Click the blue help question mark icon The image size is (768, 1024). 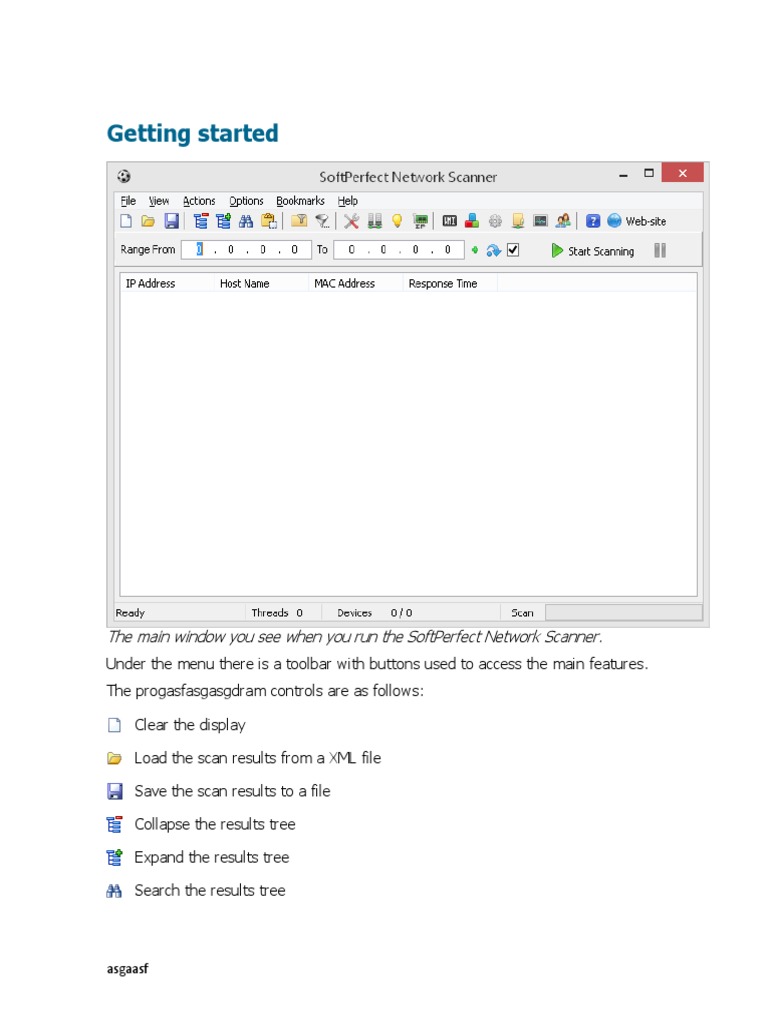(593, 221)
